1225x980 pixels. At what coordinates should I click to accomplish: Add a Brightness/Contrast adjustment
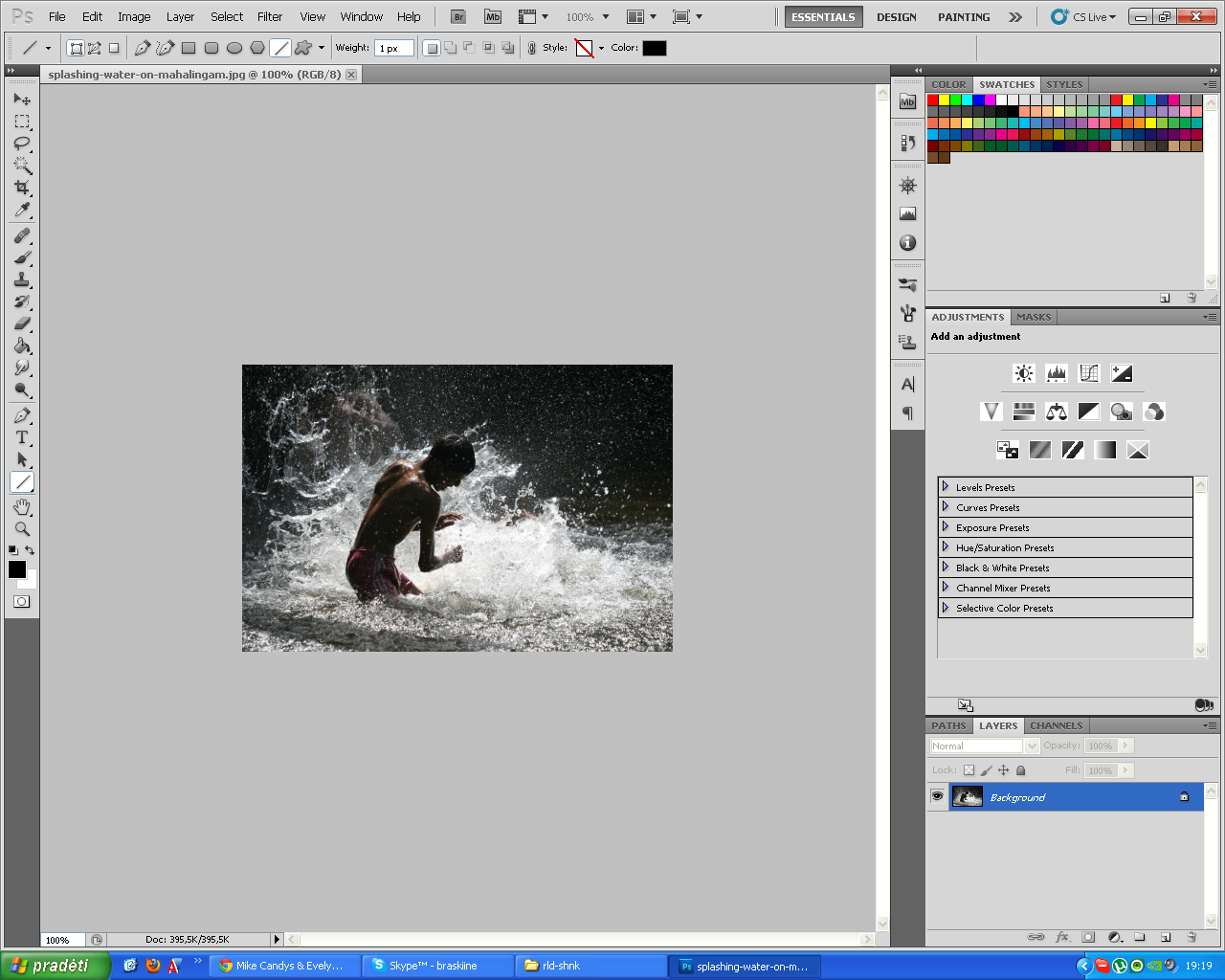1024,373
